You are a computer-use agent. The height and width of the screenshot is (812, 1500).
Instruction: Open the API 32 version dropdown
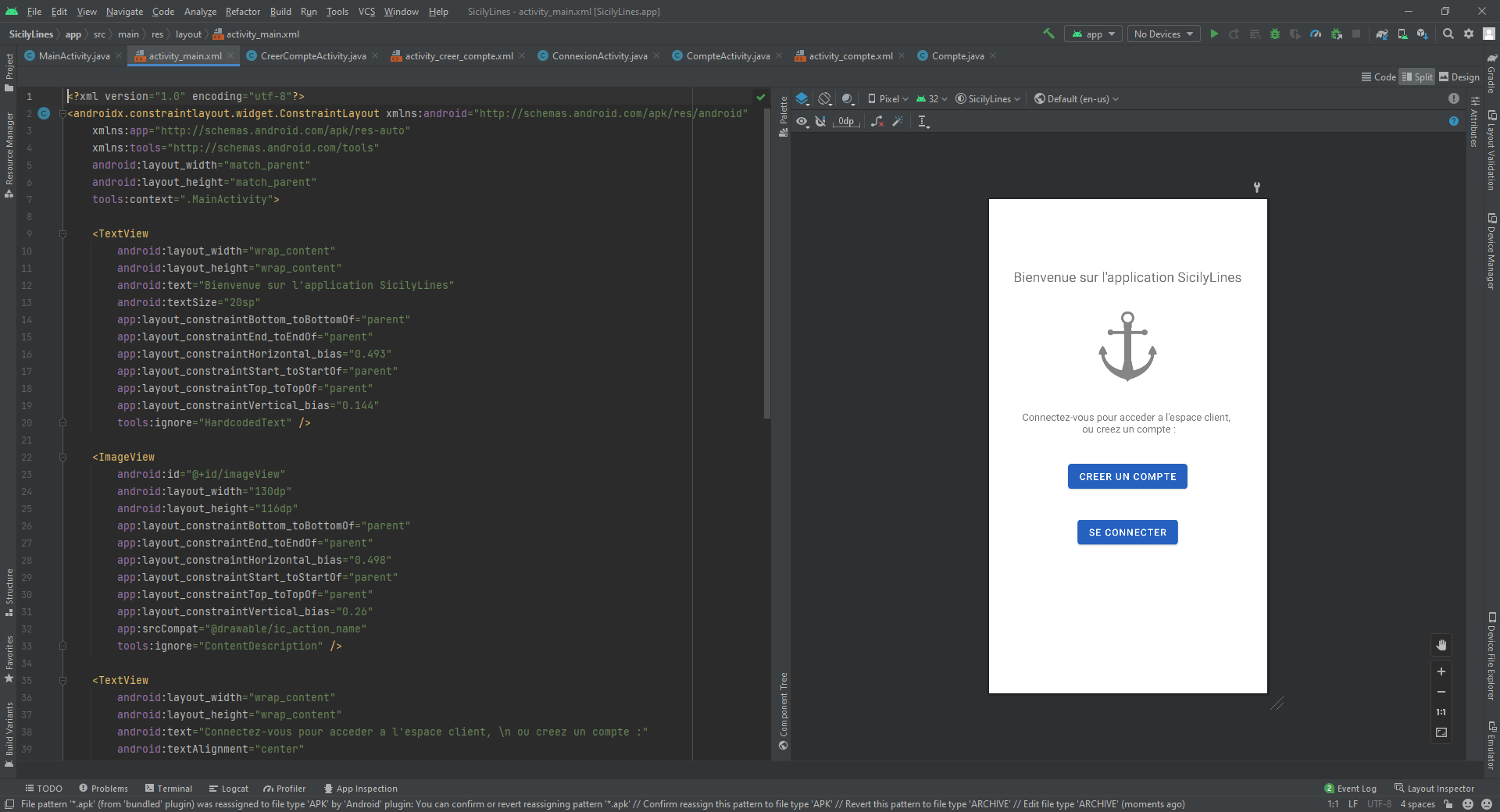click(x=931, y=98)
